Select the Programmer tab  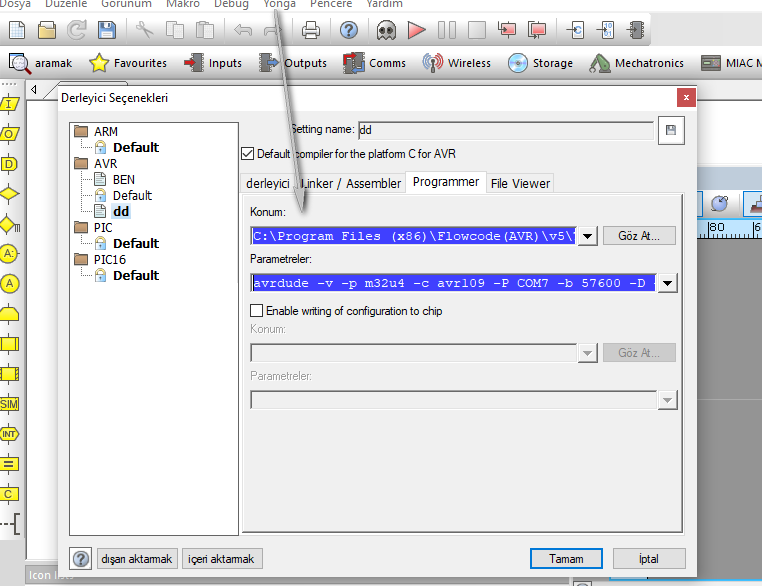coord(446,182)
